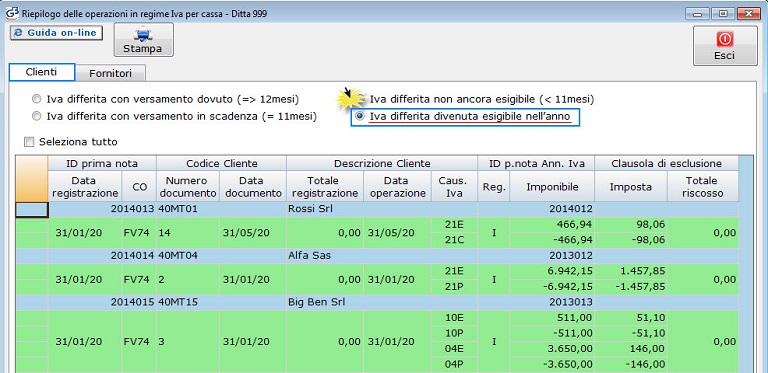The image size is (768, 373).
Task: Click causale 10E cell
Action: pyautogui.click(x=455, y=318)
